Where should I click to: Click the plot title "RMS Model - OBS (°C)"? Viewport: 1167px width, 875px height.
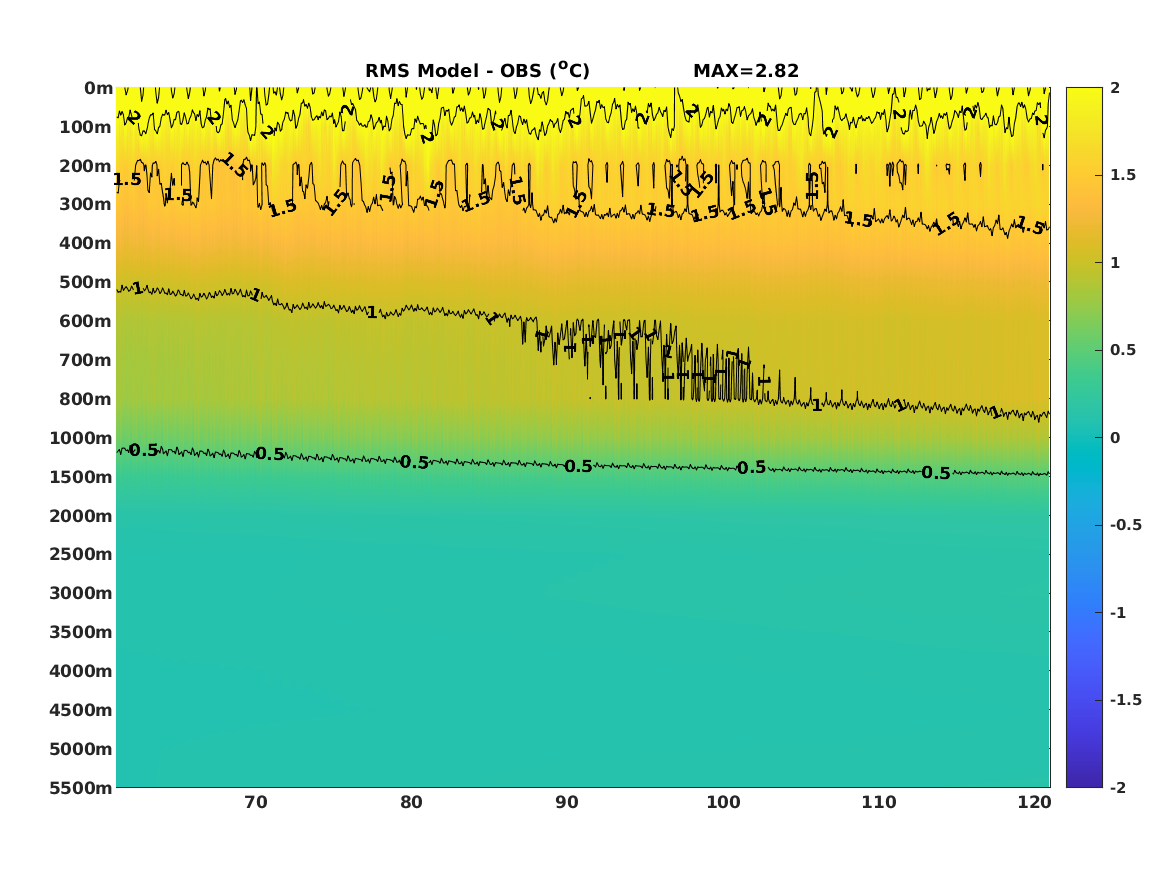(x=477, y=71)
